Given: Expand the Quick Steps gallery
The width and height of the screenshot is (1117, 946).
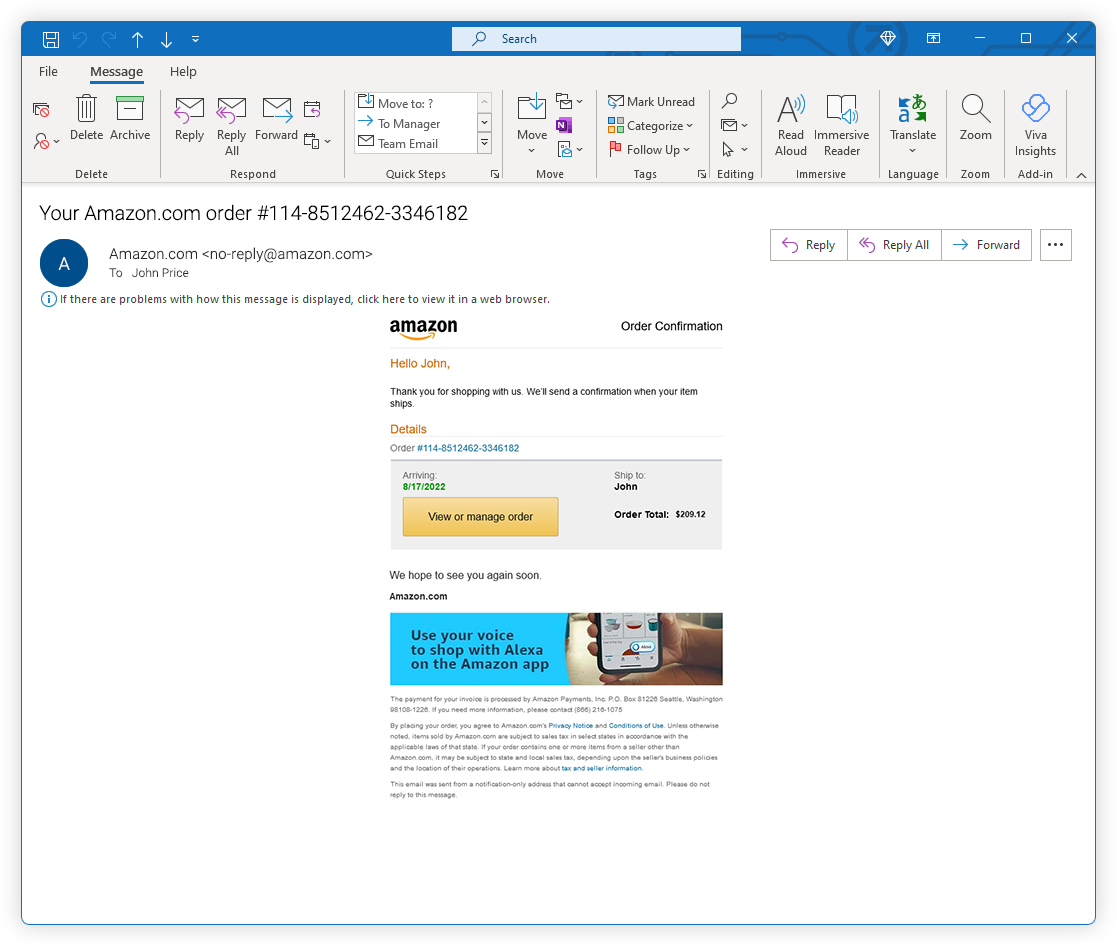Looking at the screenshot, I should click(485, 143).
